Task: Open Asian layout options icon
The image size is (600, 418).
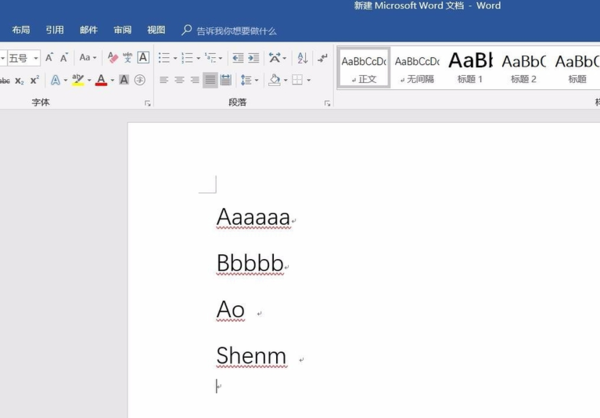Action: (275, 58)
